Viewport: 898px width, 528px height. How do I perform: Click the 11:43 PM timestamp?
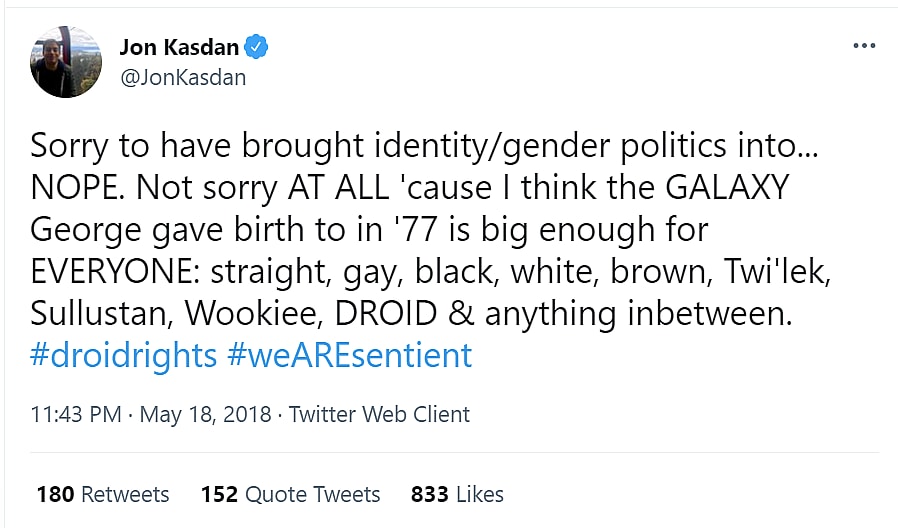point(76,414)
